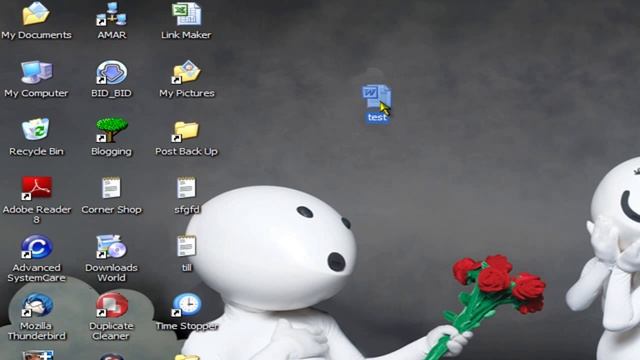Image resolution: width=640 pixels, height=360 pixels.
Task: Open the Mozilla Thunderbird shortcut
Action: [36, 305]
